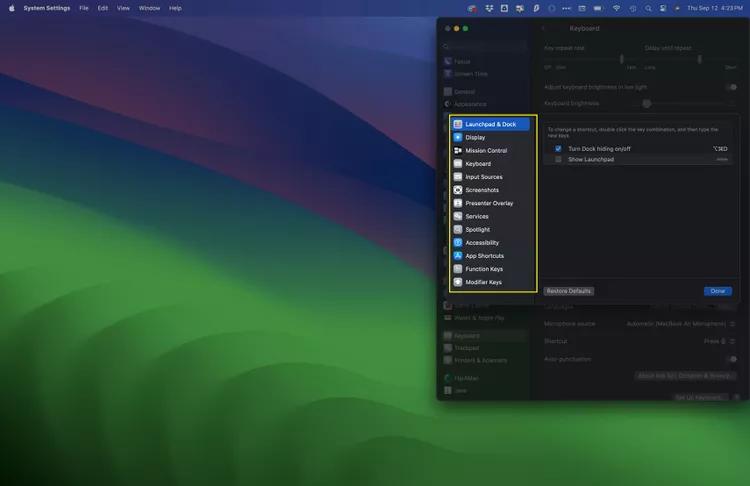
Task: Select the Launchpad & Dock shortcuts category
Action: 490,124
